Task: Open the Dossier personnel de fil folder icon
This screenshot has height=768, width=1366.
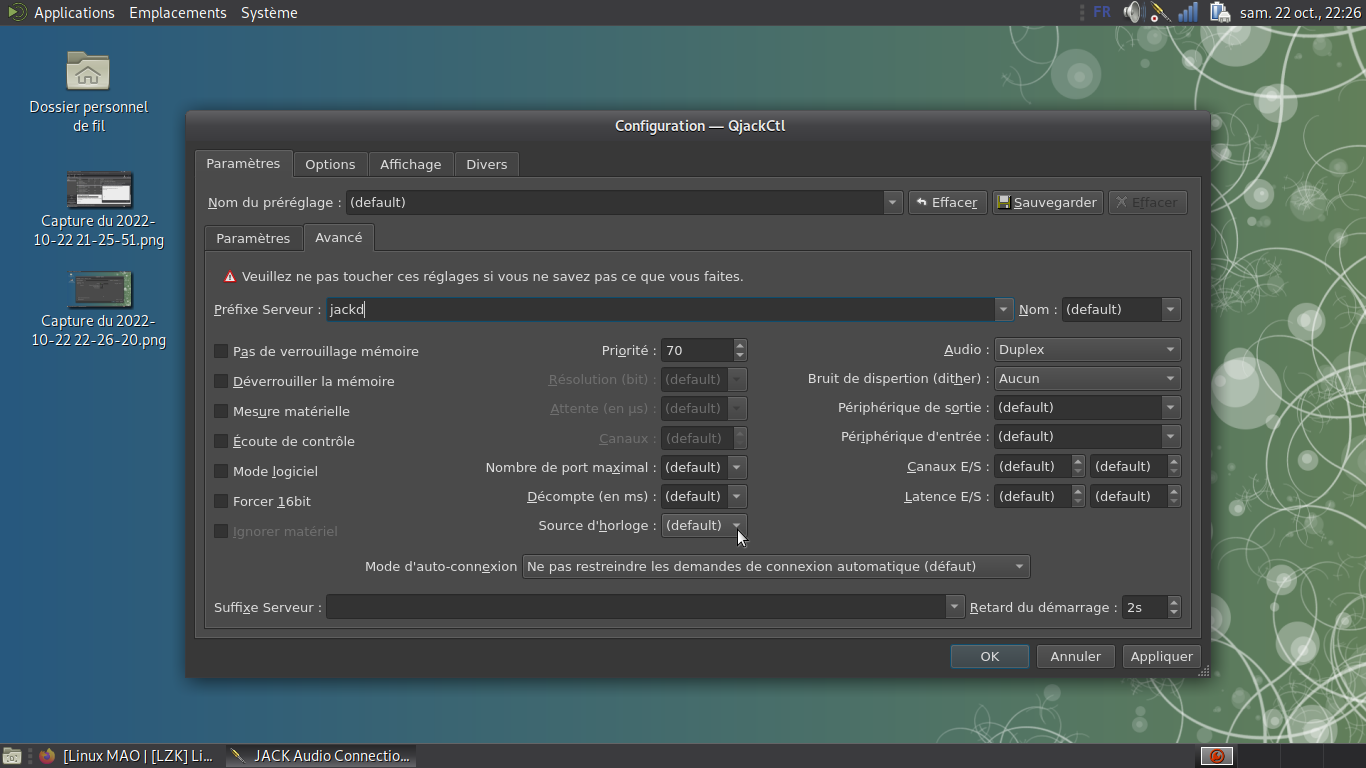Action: point(88,71)
